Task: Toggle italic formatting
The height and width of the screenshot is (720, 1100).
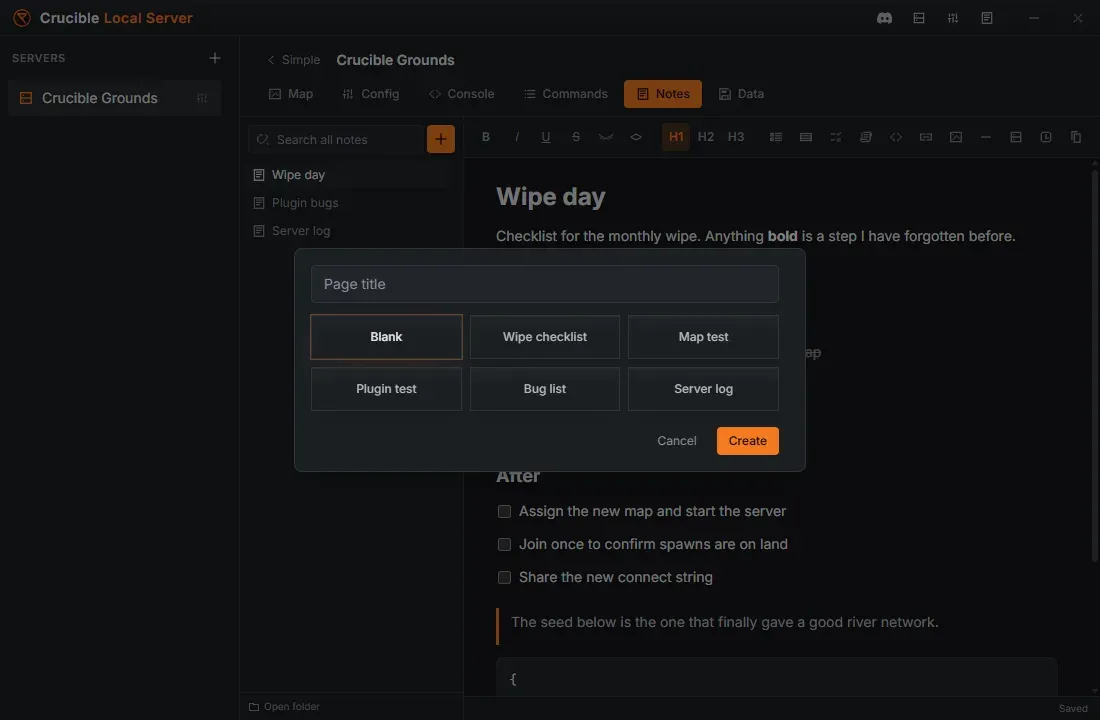Action: click(516, 137)
